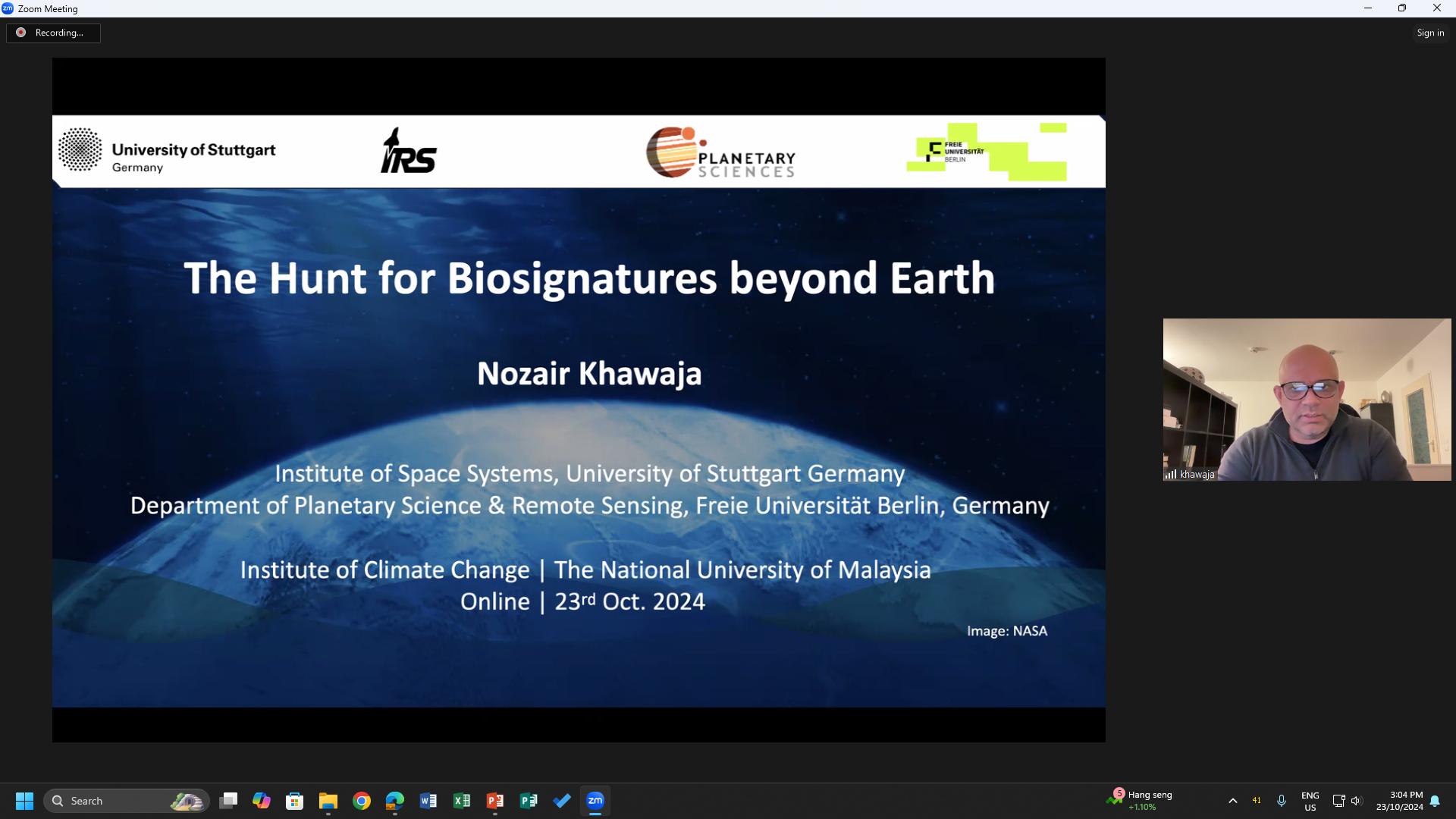This screenshot has height=819, width=1456.
Task: Open Excel from the taskbar
Action: click(x=462, y=801)
